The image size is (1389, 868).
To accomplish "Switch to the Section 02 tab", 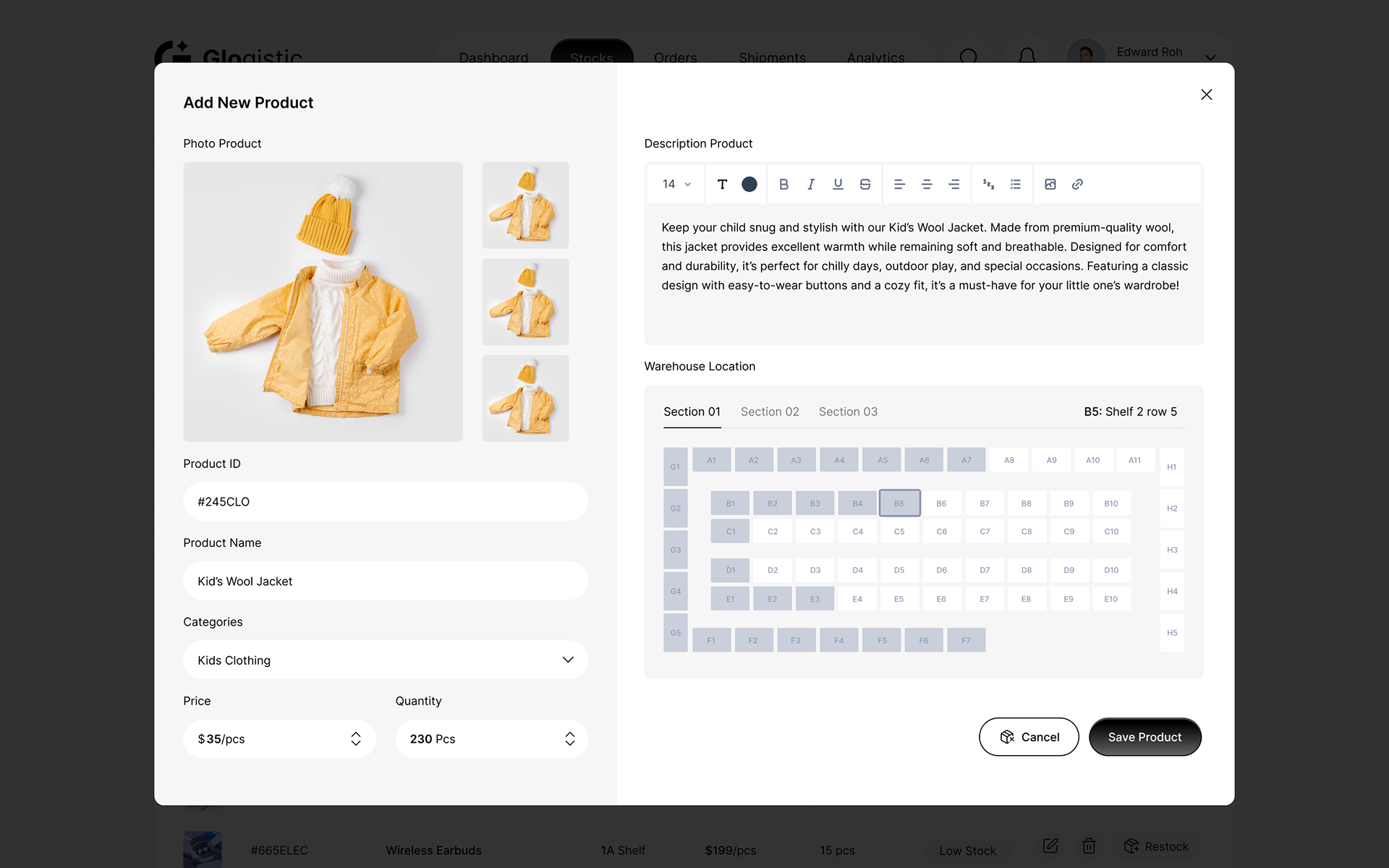I will [770, 412].
